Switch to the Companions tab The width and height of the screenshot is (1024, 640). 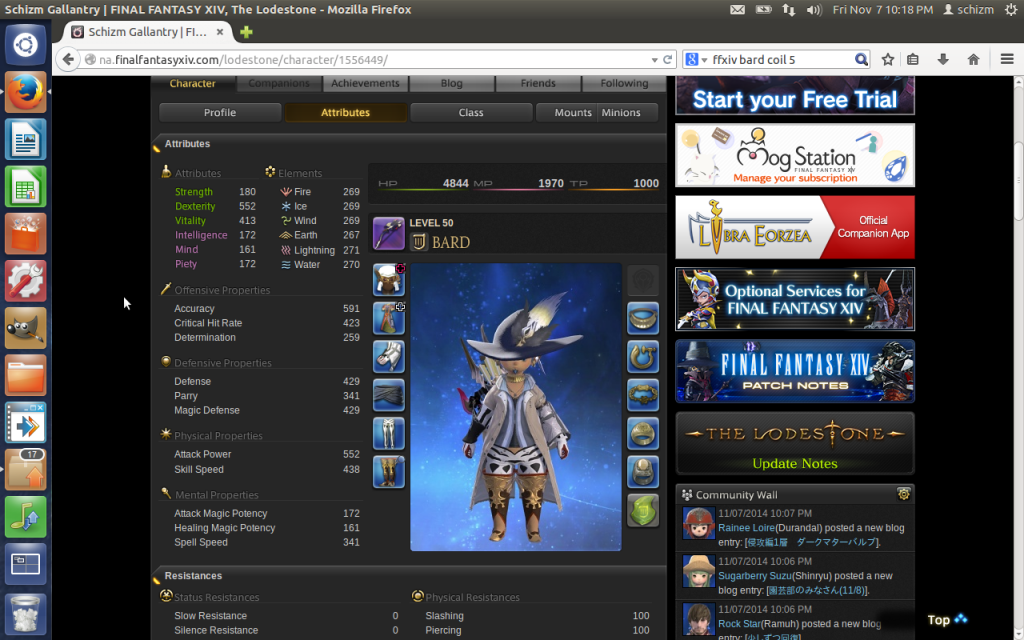(x=279, y=83)
